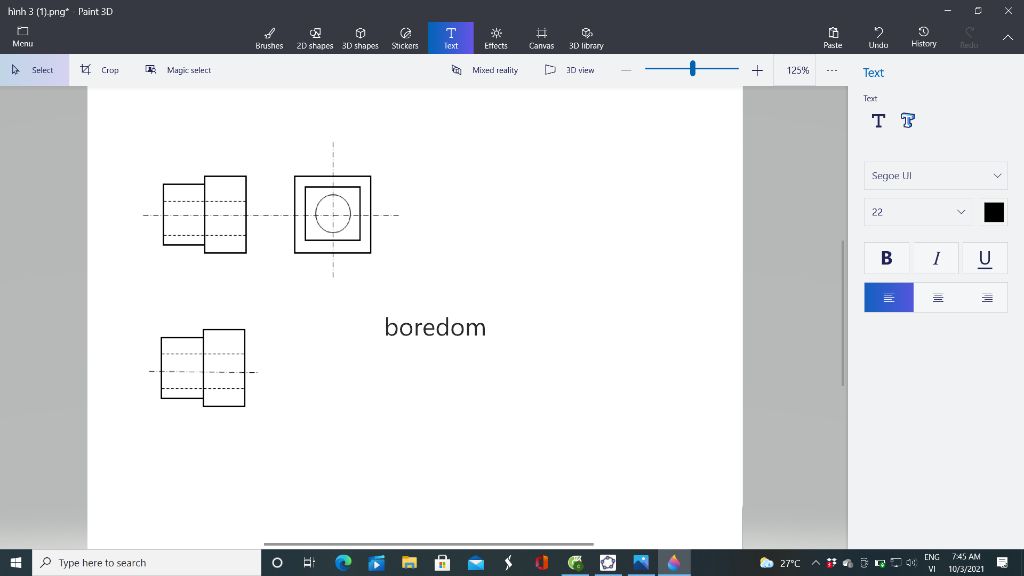Show hidden system tray icons
The height and width of the screenshot is (576, 1024).
pos(816,562)
